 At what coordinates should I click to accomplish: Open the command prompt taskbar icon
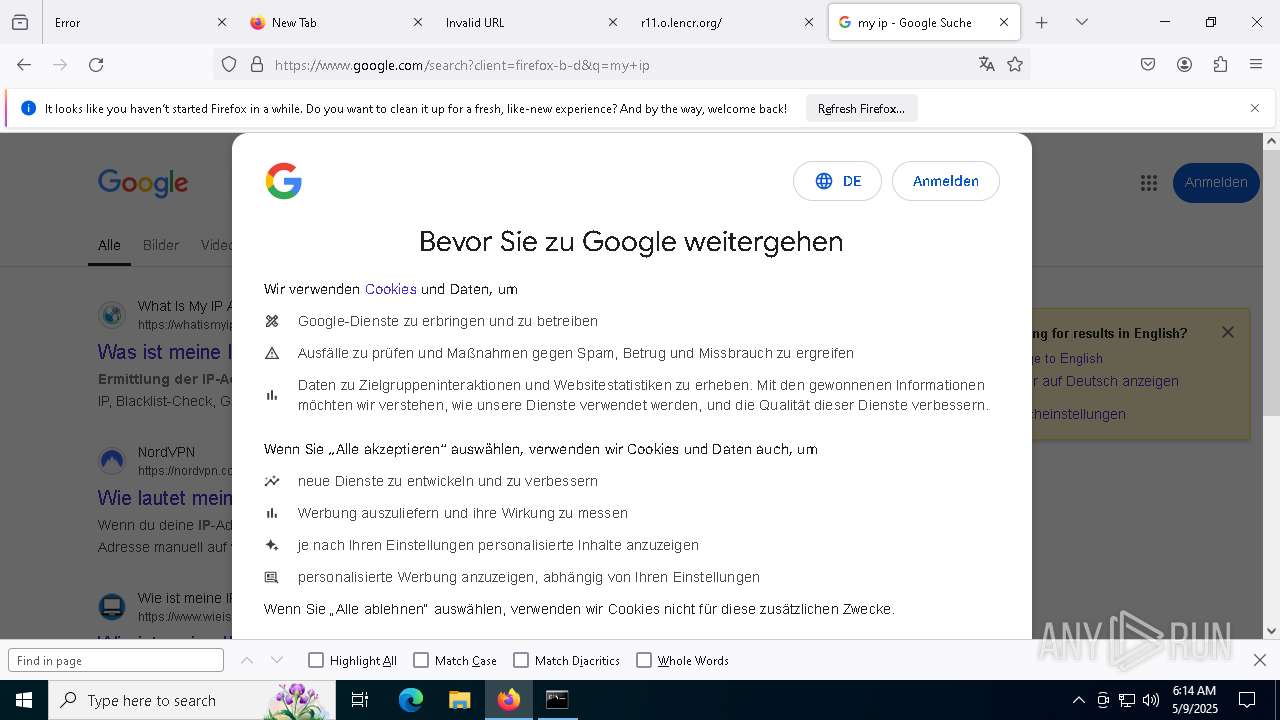tap(557, 700)
